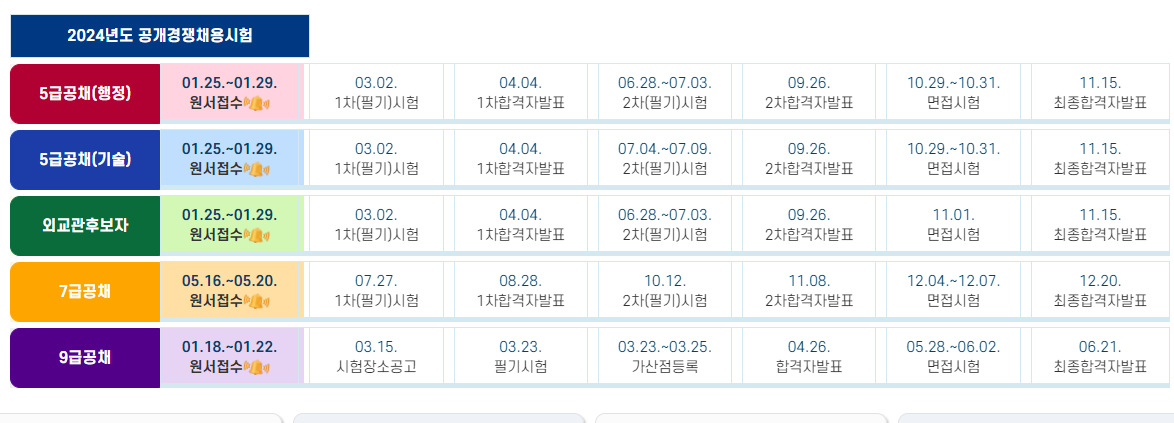Image resolution: width=1174 pixels, height=423 pixels.
Task: Click 9급공채 04.26. 합격자발표 cell
Action: coord(809,356)
